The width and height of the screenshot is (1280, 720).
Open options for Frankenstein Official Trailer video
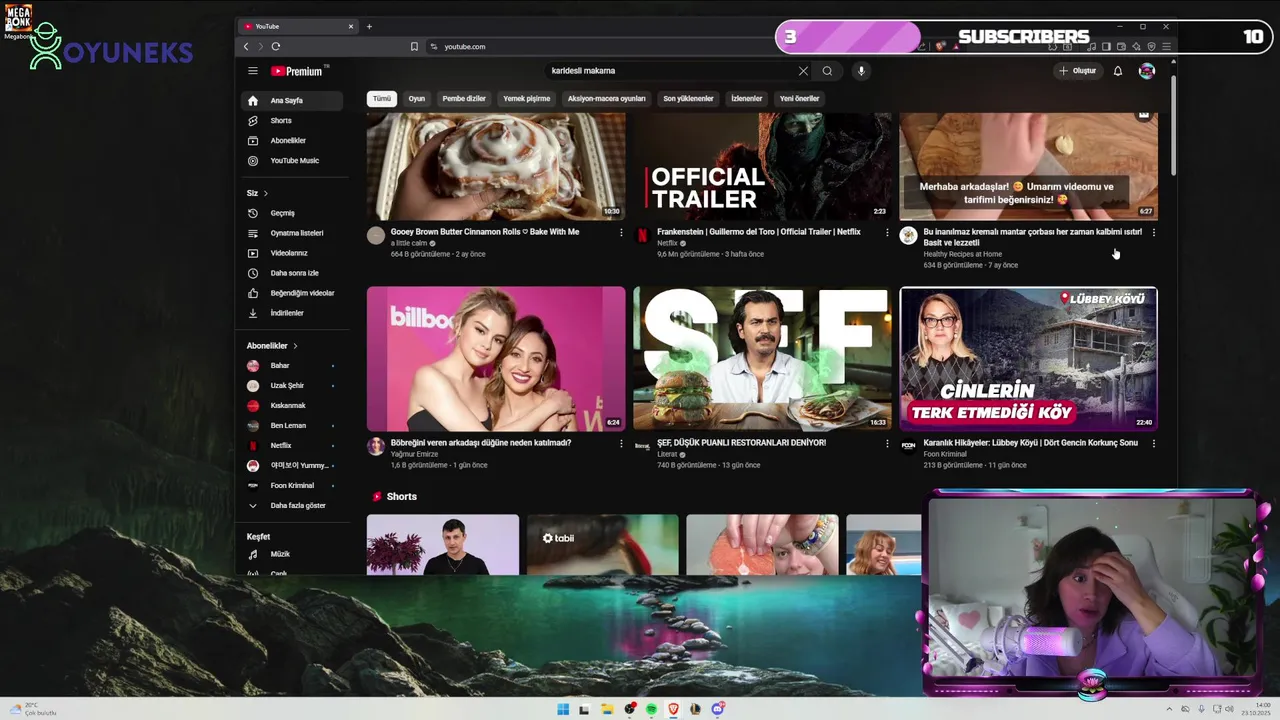tap(887, 232)
